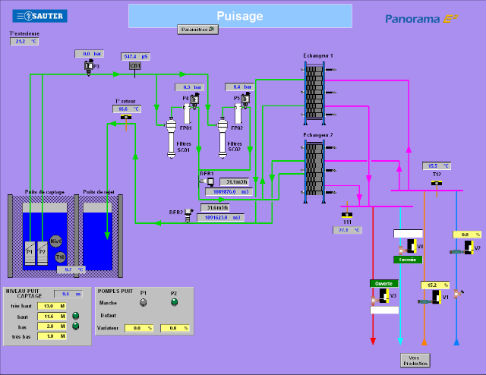486x375 pixels.
Task: Click the FP01 filter cartridge icon
Action: tap(187, 114)
